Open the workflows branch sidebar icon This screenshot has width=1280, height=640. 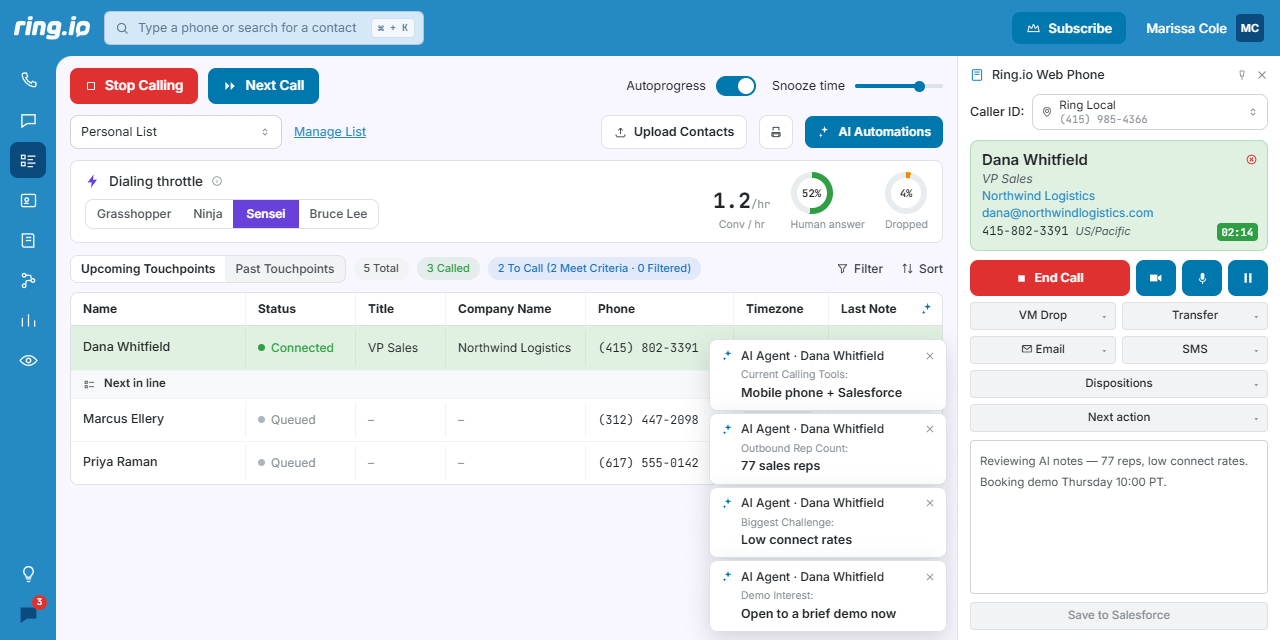(28, 280)
